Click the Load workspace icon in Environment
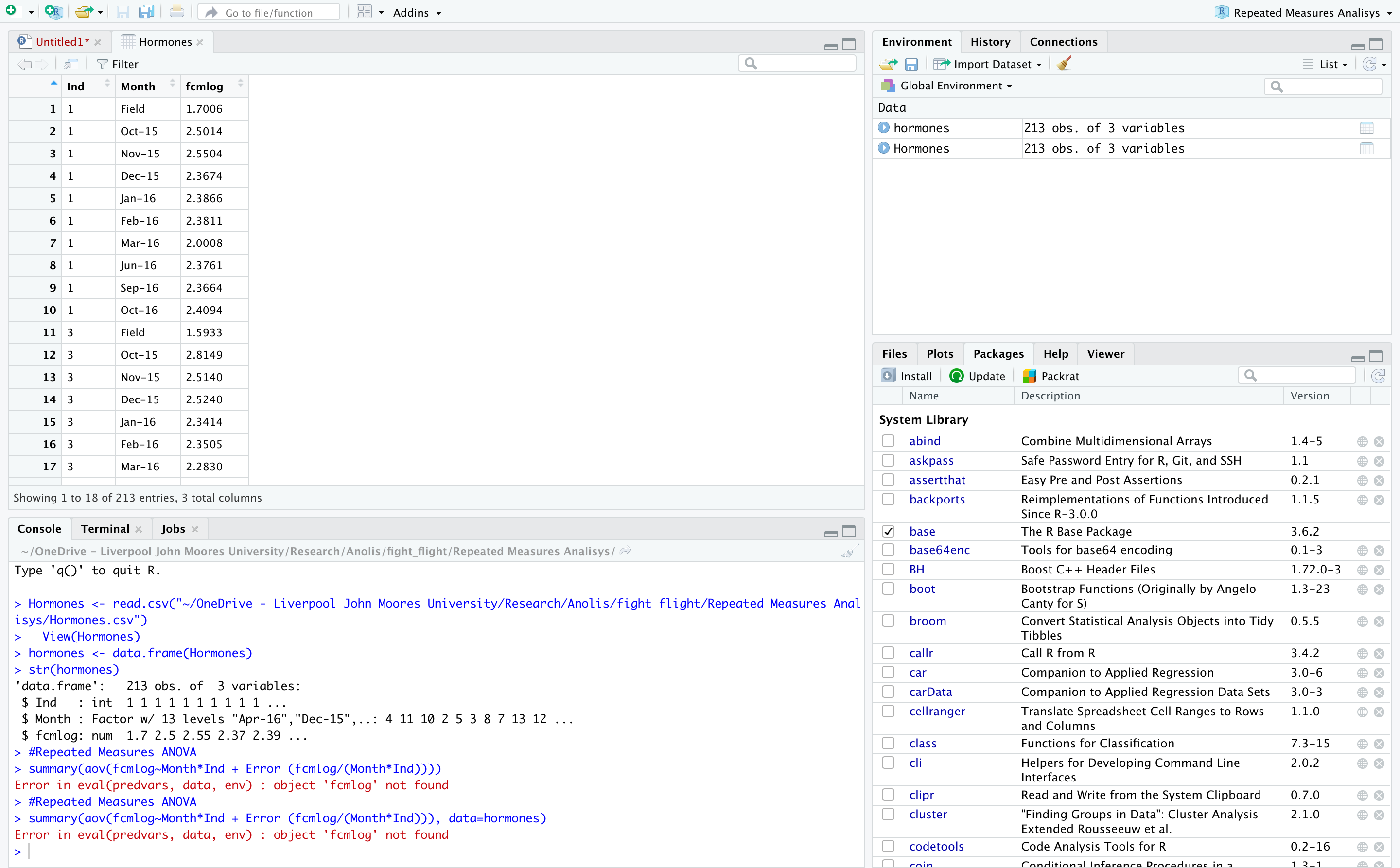 tap(888, 64)
